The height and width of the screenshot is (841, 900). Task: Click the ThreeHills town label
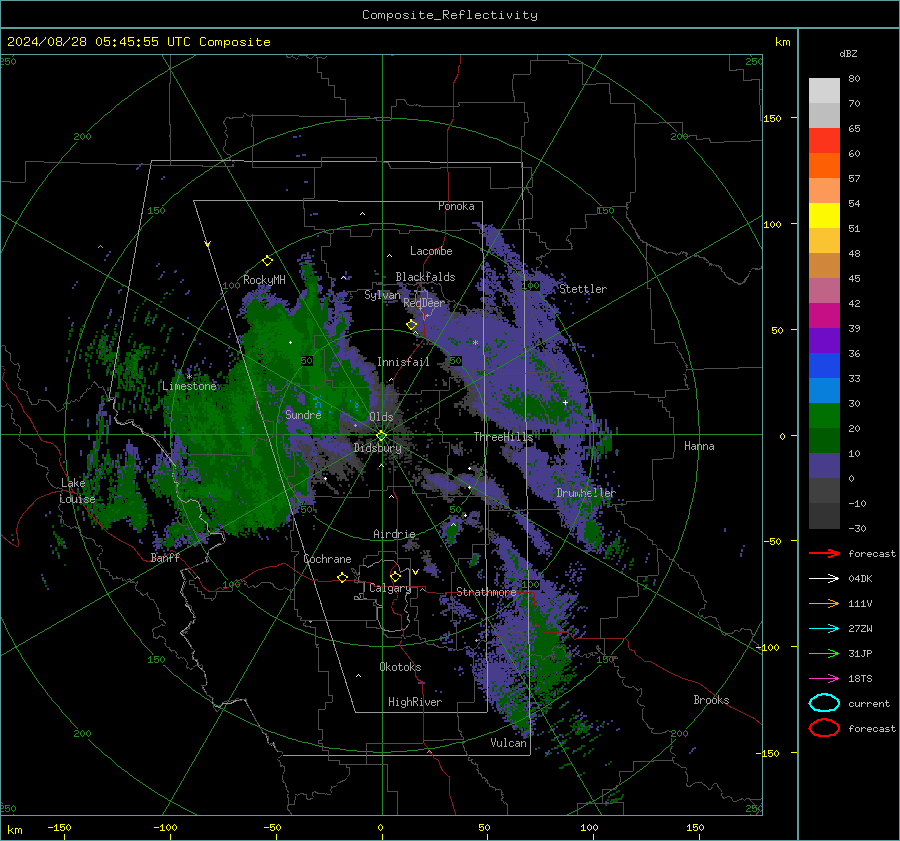[503, 437]
